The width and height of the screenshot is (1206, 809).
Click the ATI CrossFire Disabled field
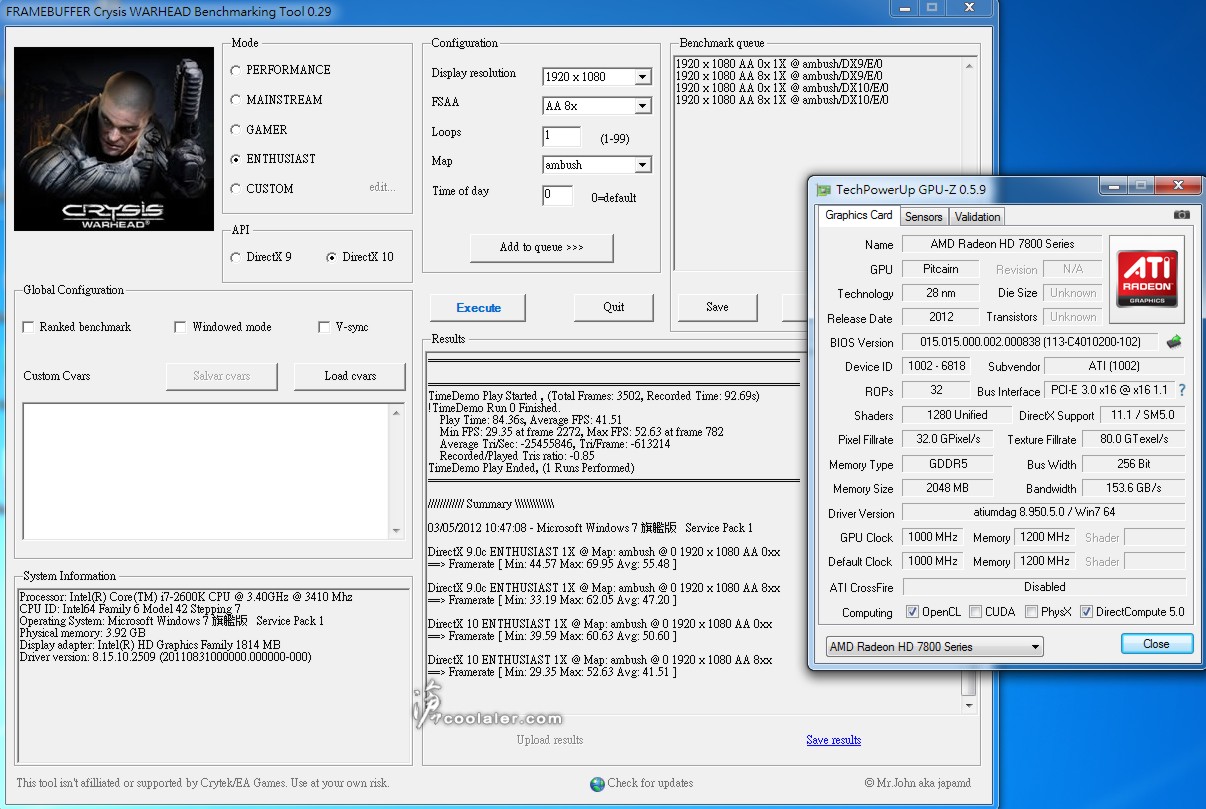(1043, 587)
